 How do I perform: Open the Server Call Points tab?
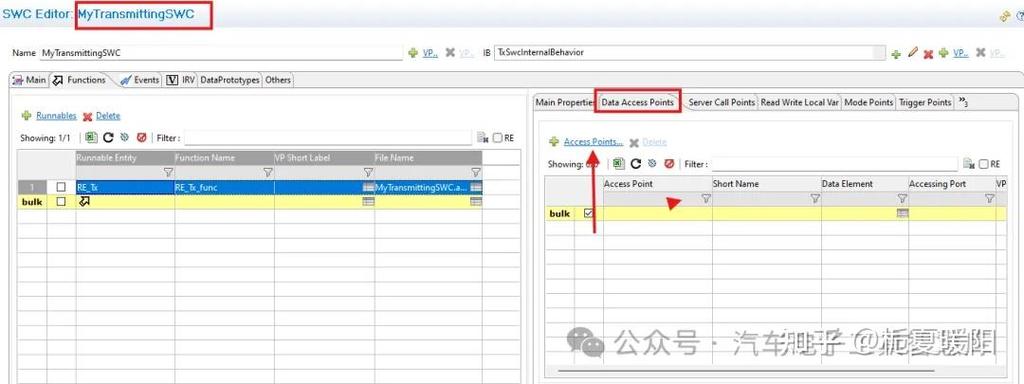coord(722,103)
